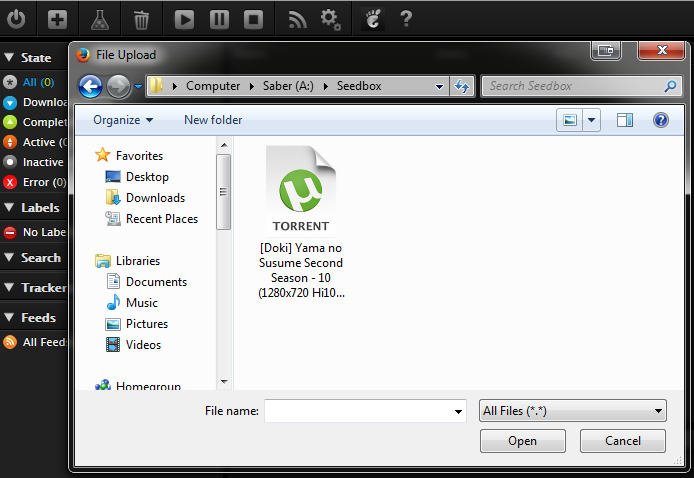Click the Cancel button
This screenshot has width=694, height=478.
click(623, 441)
